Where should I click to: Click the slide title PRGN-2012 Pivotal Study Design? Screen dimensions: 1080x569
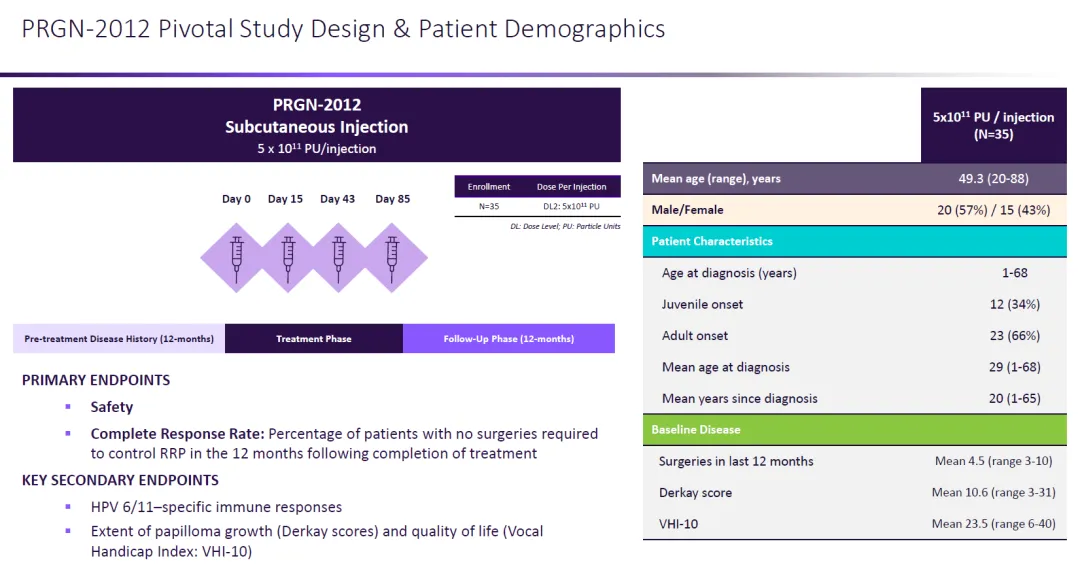(343, 28)
